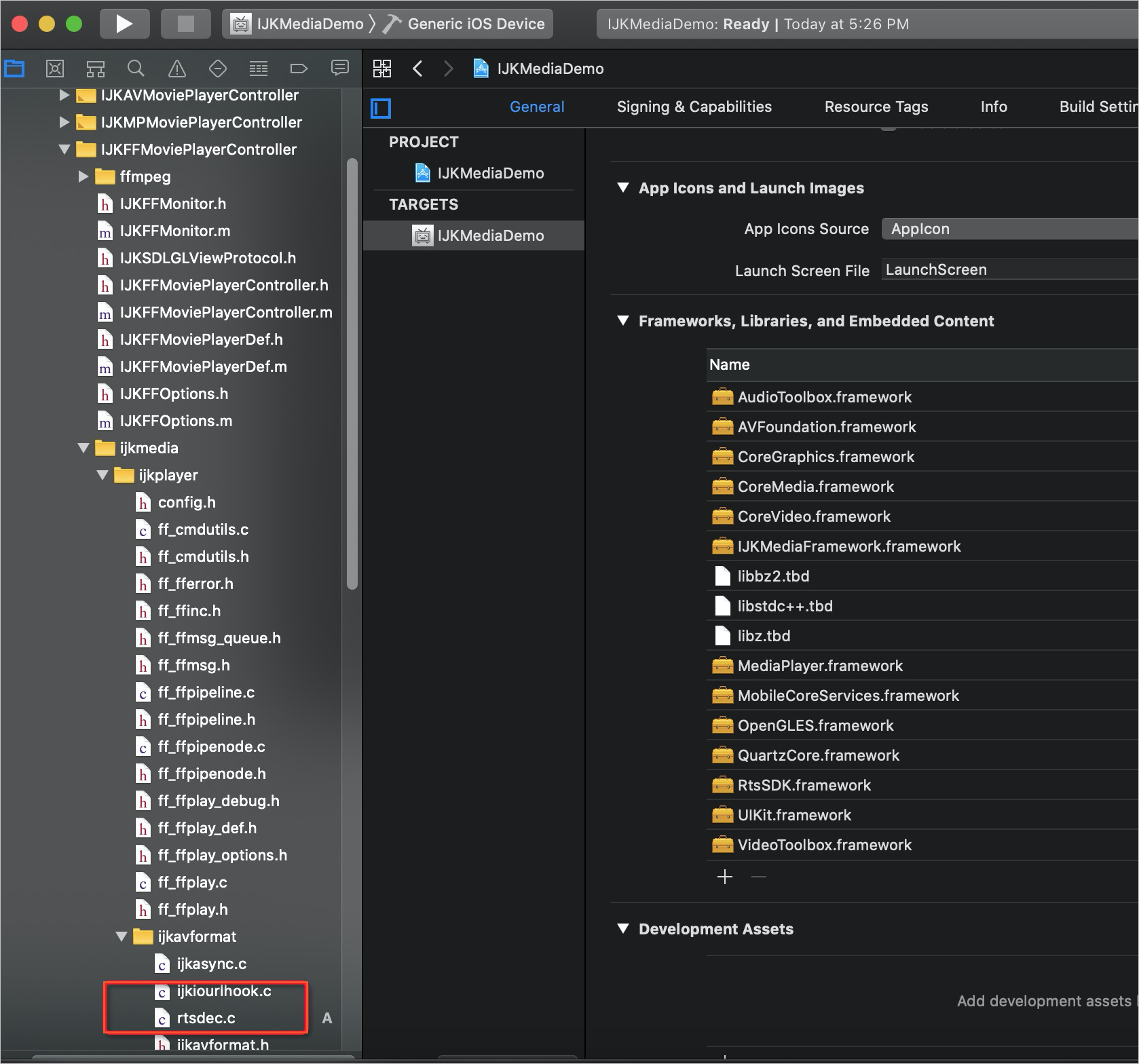Expand the ffmpeg folder
Viewport: 1139px width, 1064px height.
(83, 176)
